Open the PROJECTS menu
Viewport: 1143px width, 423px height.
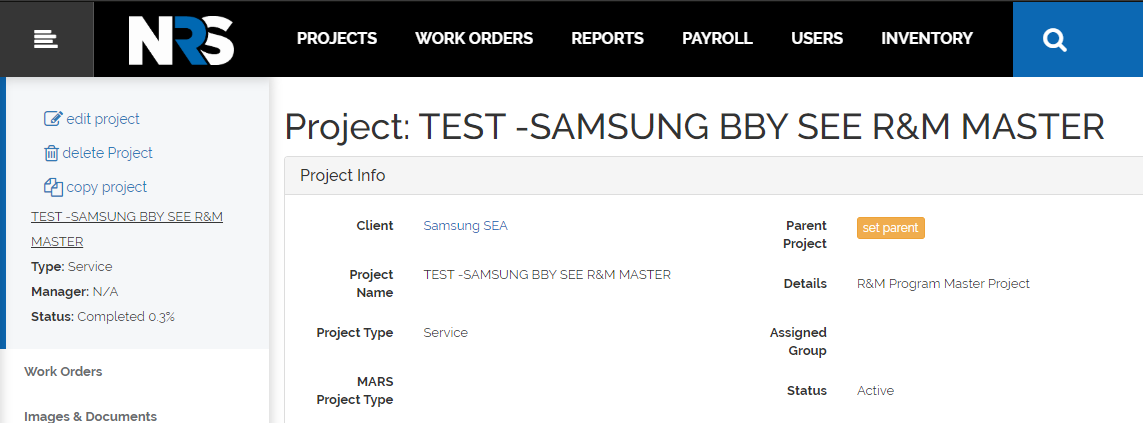[337, 39]
